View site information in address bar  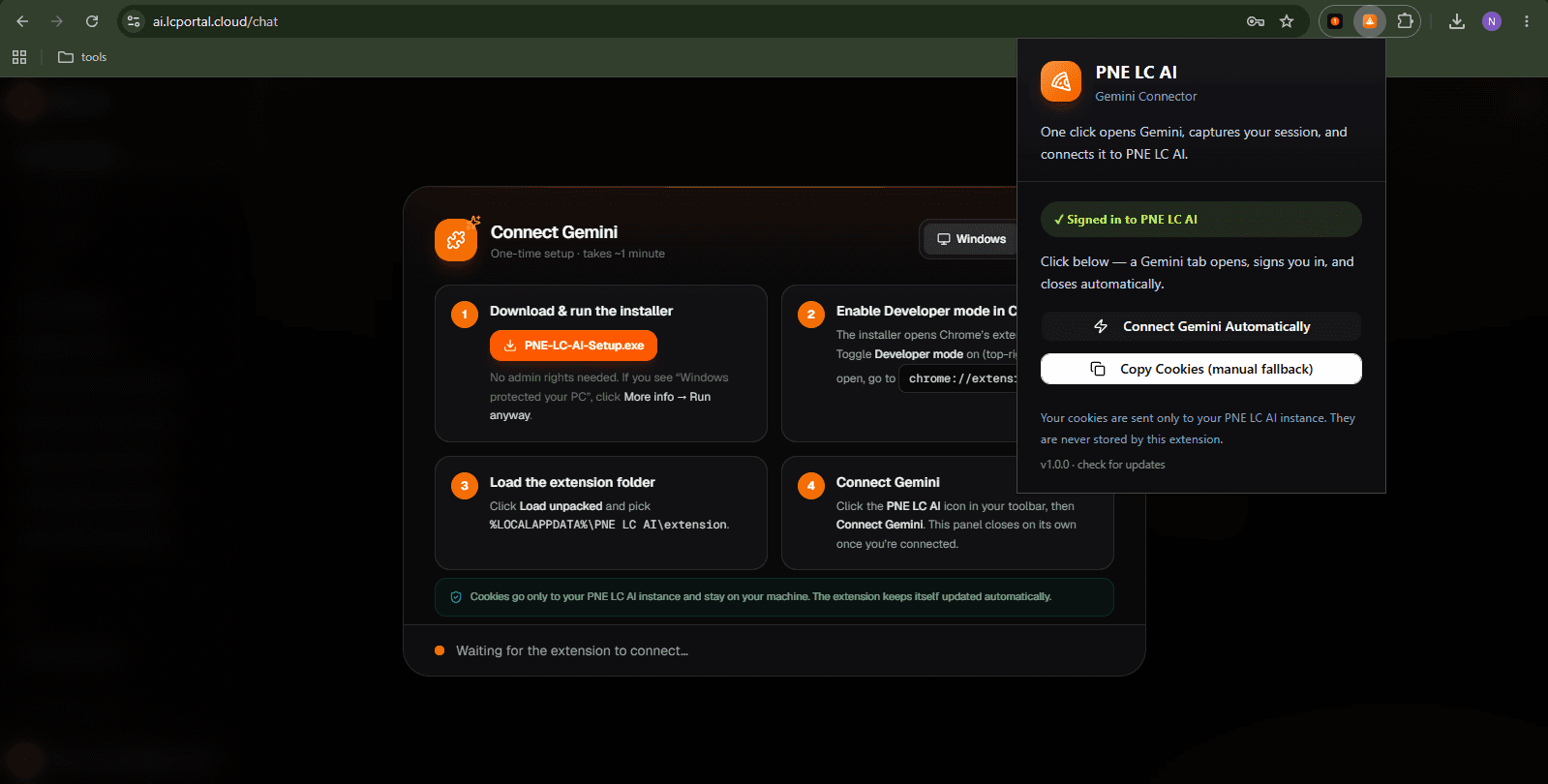tap(135, 21)
